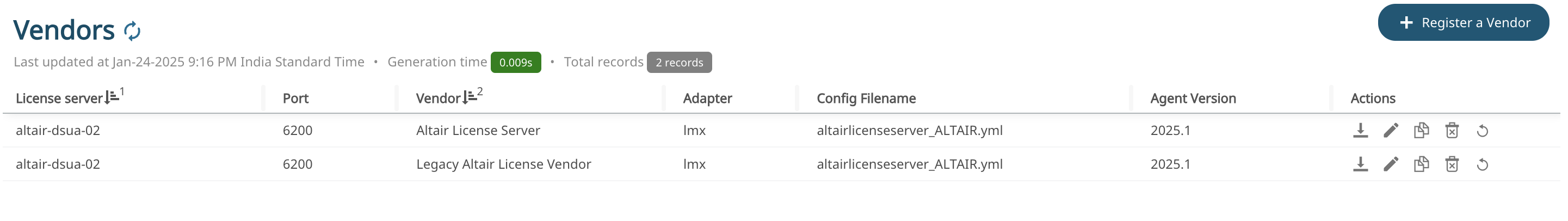
Task: Click the Config Filename column header
Action: [866, 99]
